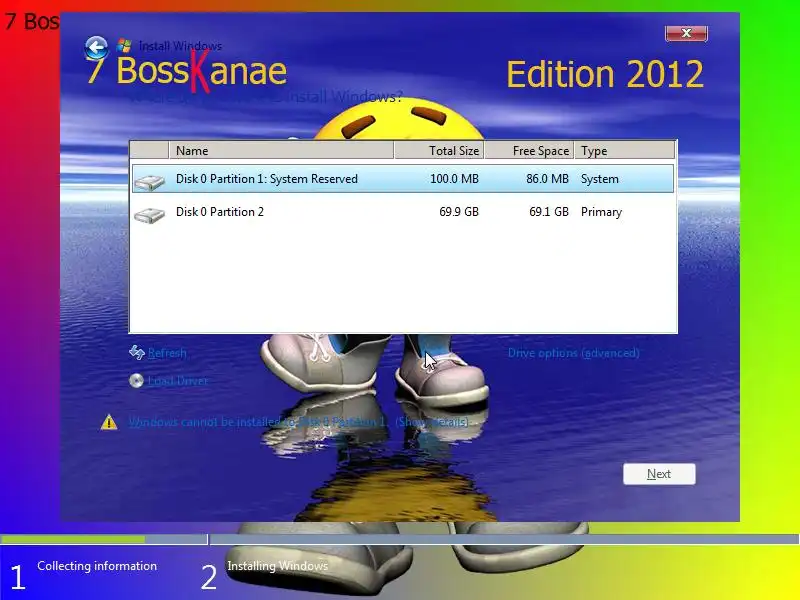Click drive icon for Disk 0 Partition 2
The image size is (800, 600).
[149, 214]
